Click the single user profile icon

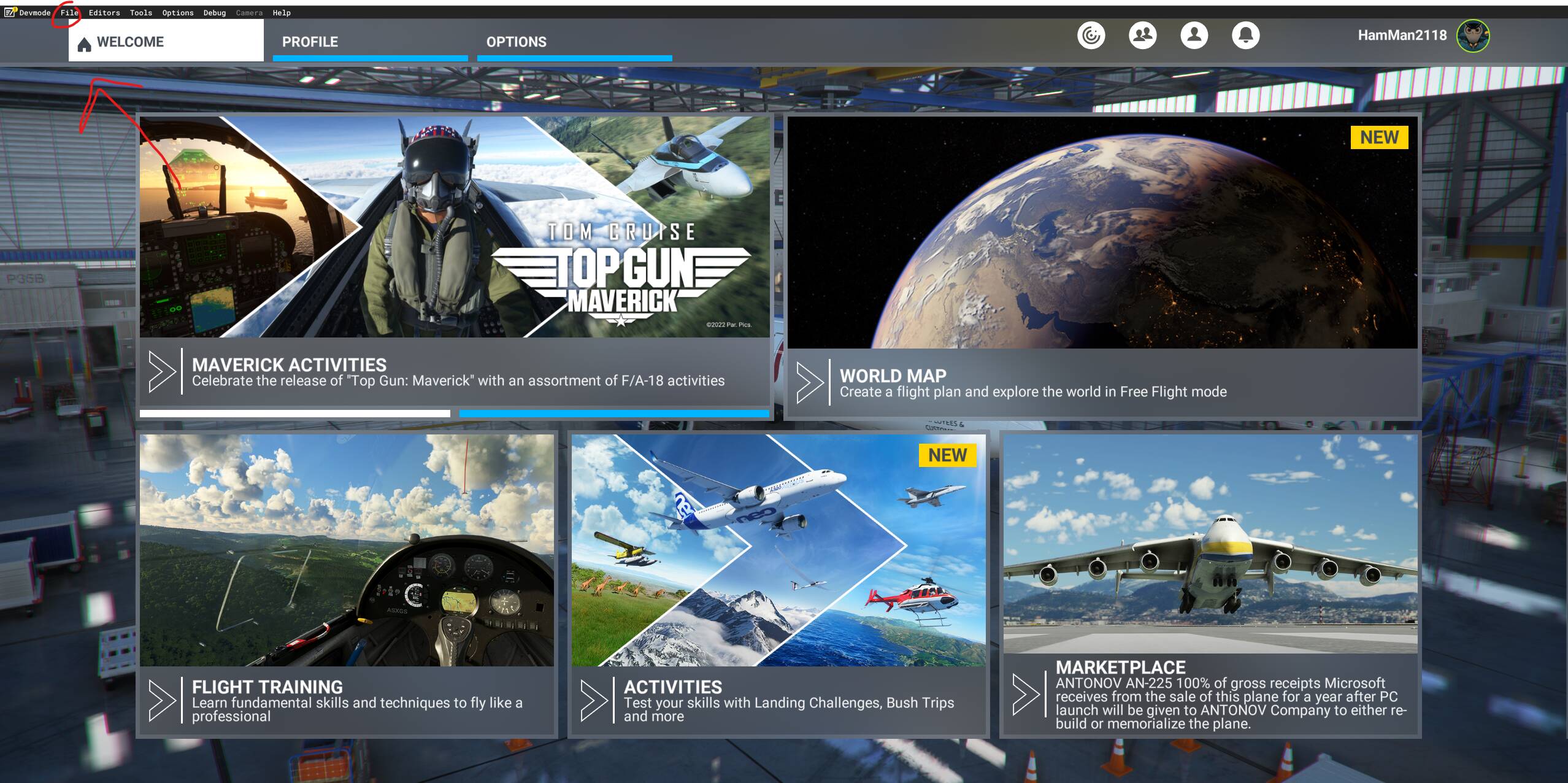click(1194, 36)
